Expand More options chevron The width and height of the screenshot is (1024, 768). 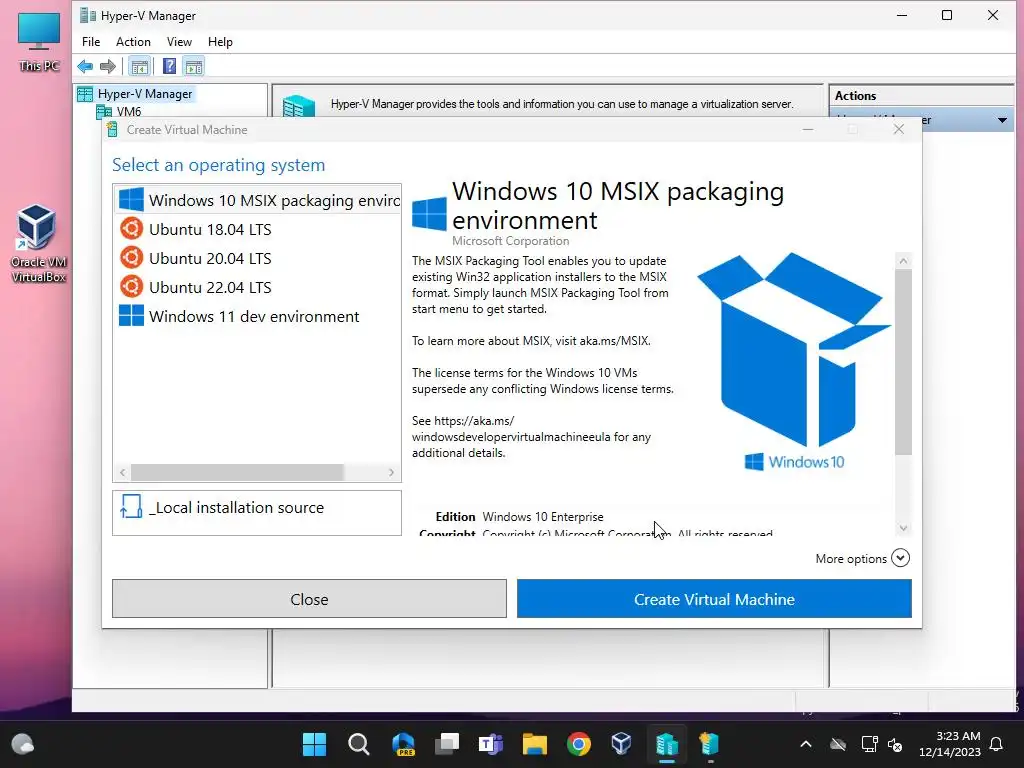point(900,558)
